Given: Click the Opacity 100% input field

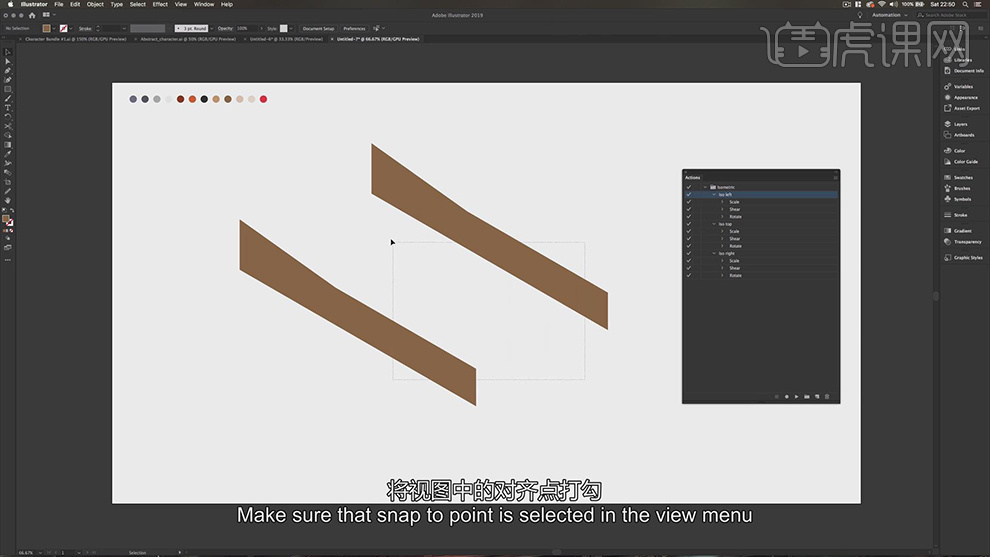Looking at the screenshot, I should coord(246,28).
